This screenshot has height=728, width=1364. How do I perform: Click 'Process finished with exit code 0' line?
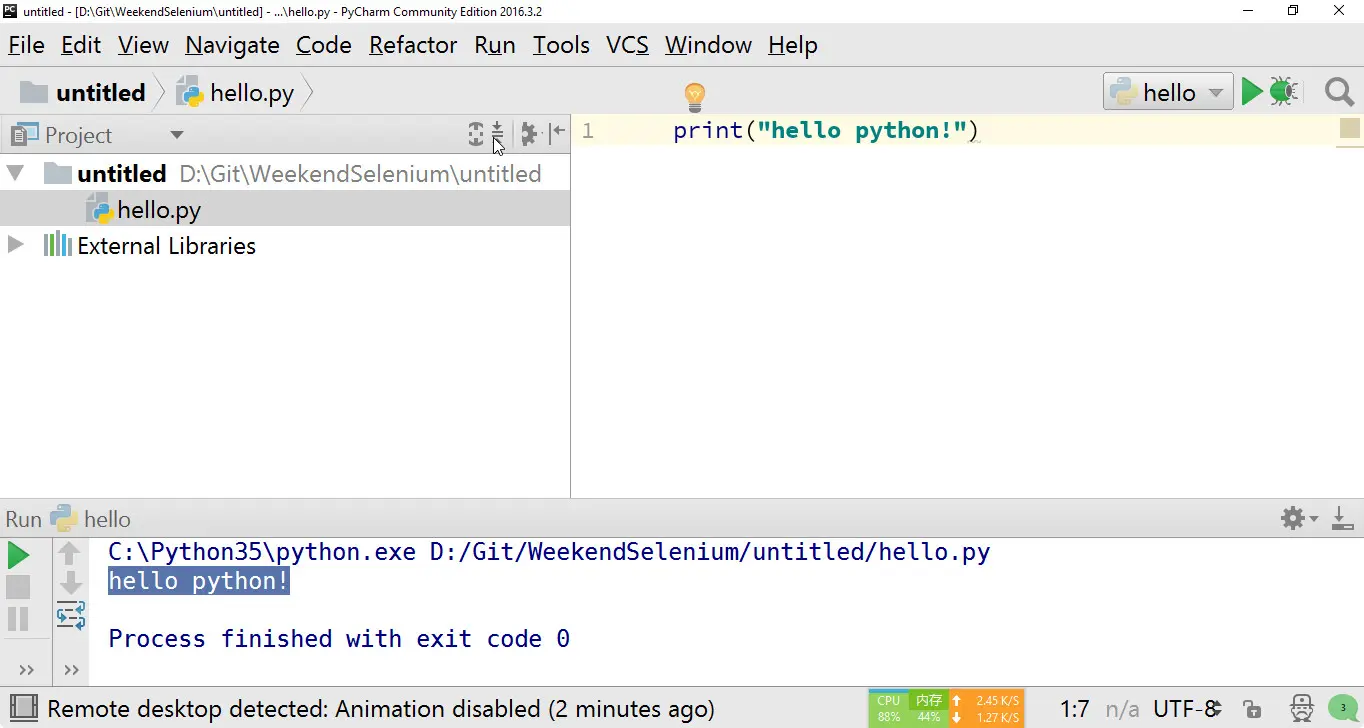(x=339, y=638)
